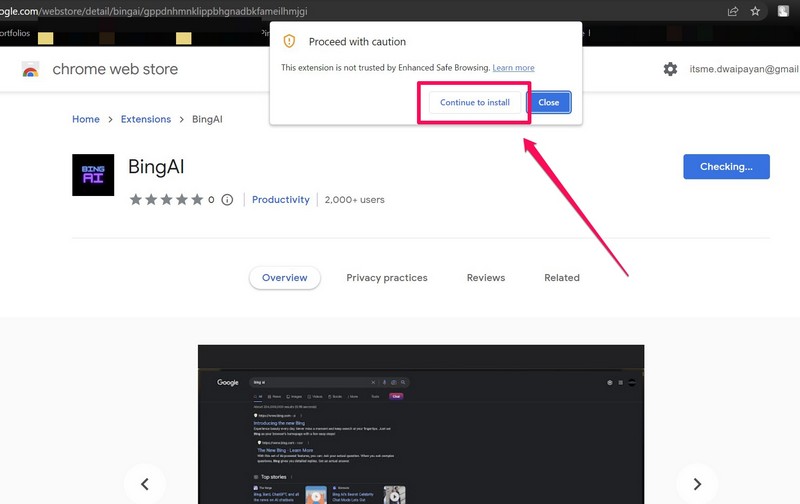Click the BingAI extension logo

point(93,175)
